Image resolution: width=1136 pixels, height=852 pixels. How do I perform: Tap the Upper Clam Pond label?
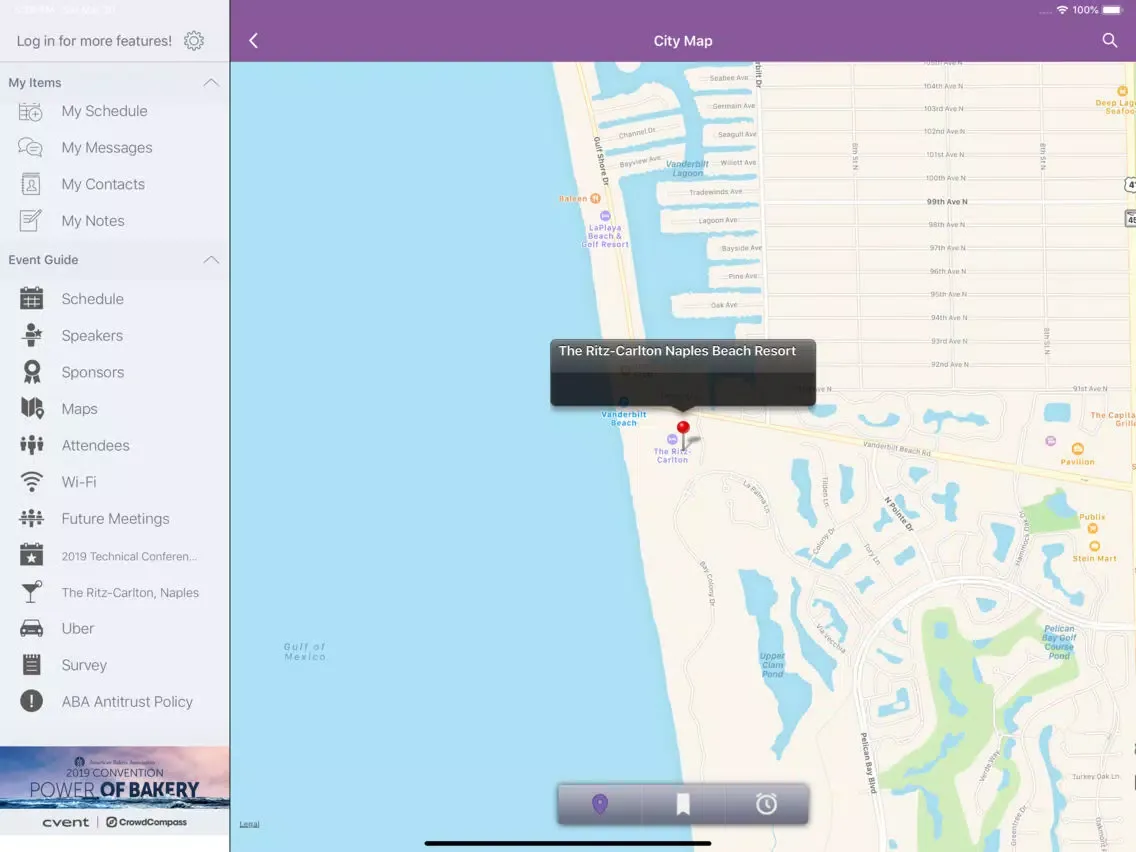coord(772,664)
